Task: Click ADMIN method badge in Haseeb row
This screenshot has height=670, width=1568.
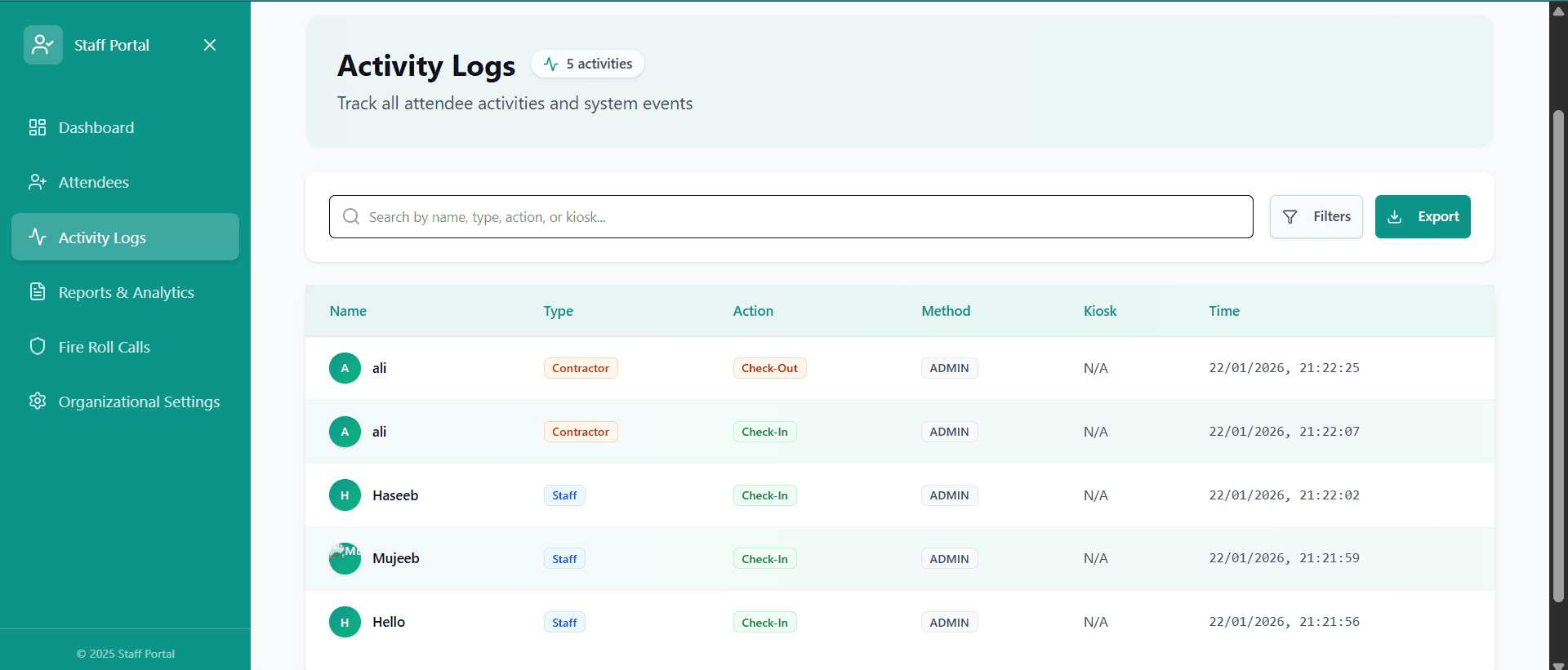Action: pos(949,495)
